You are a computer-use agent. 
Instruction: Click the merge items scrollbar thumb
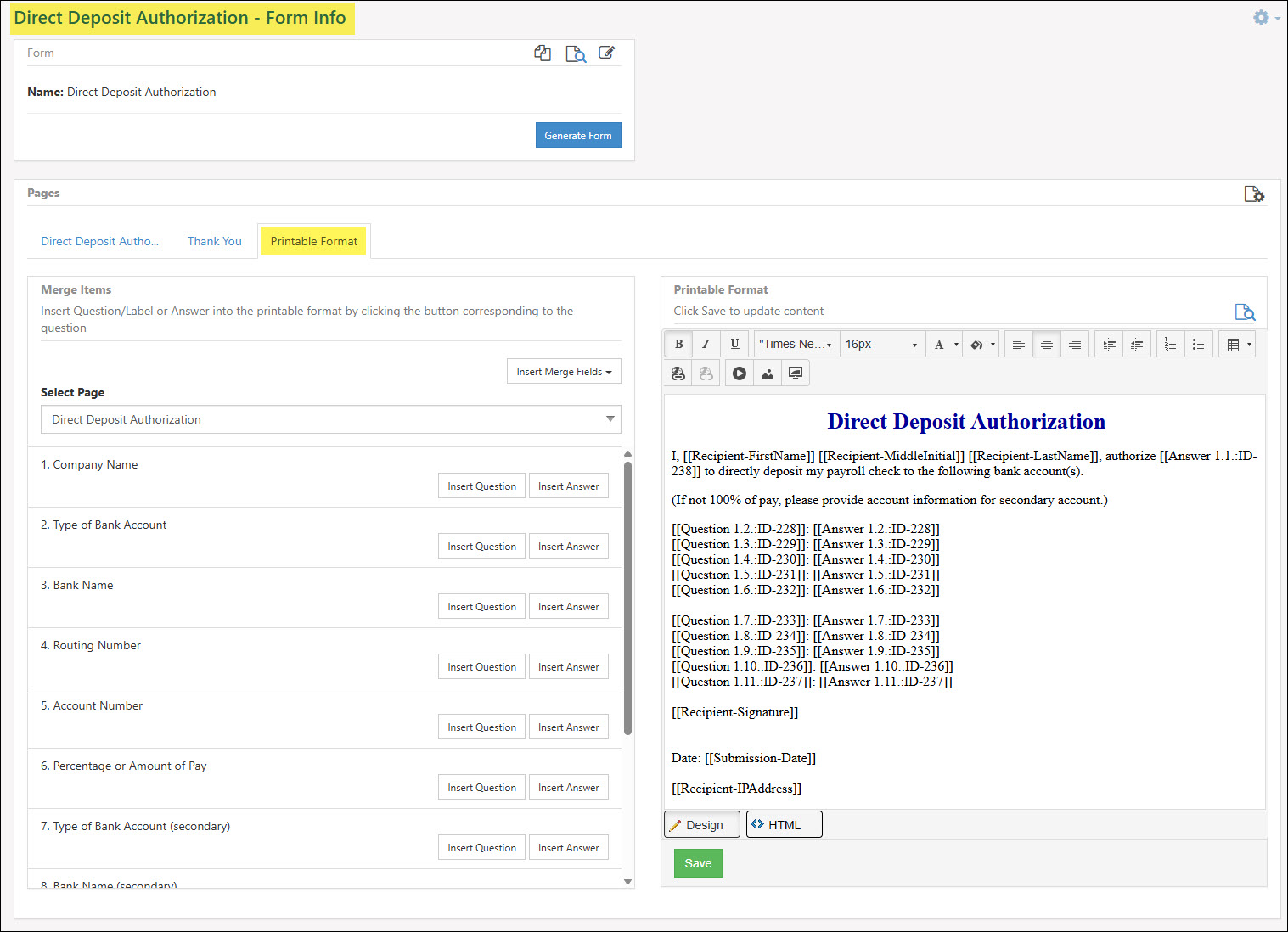pos(627,598)
